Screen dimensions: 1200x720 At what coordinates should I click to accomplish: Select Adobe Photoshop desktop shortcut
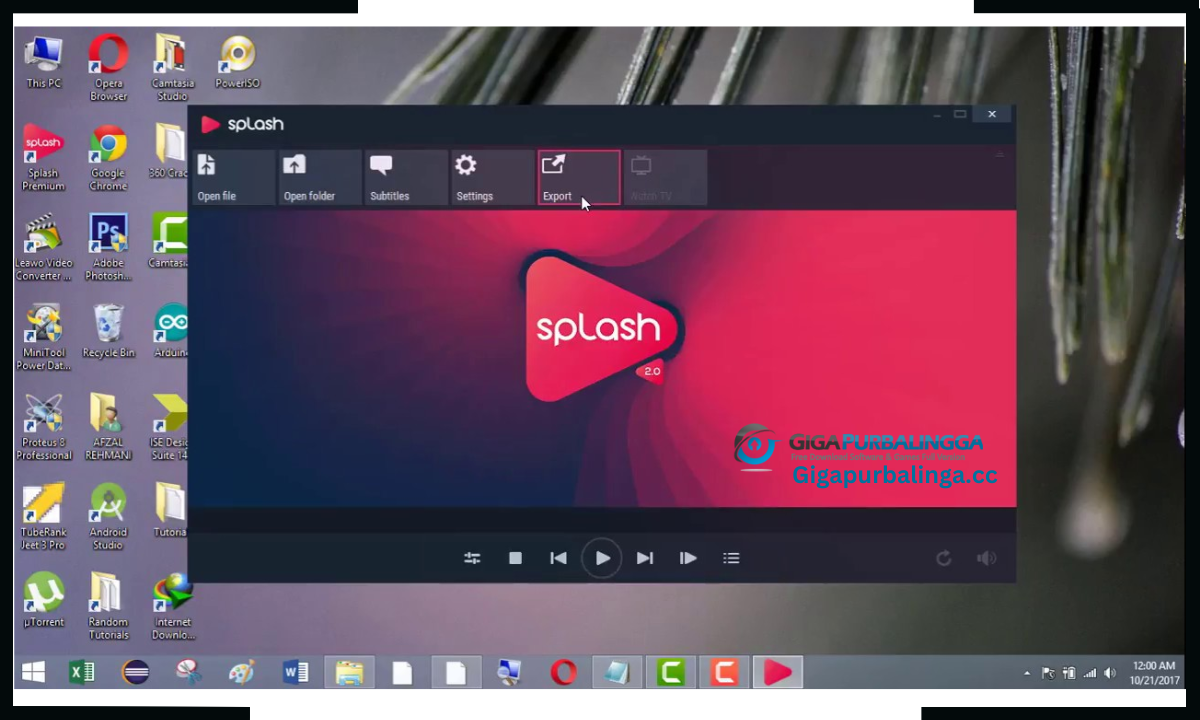[108, 247]
